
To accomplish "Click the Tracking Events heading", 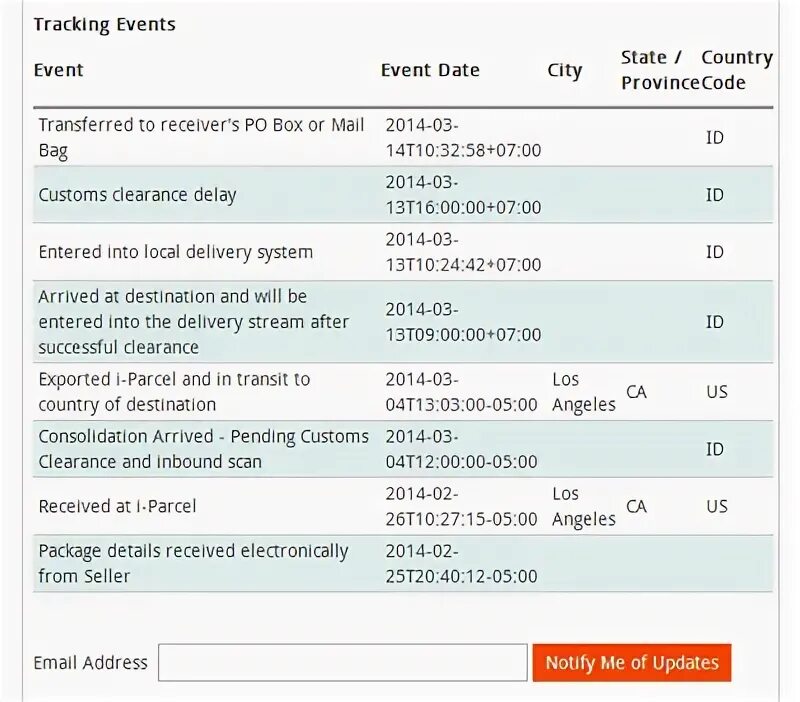I will [x=105, y=24].
